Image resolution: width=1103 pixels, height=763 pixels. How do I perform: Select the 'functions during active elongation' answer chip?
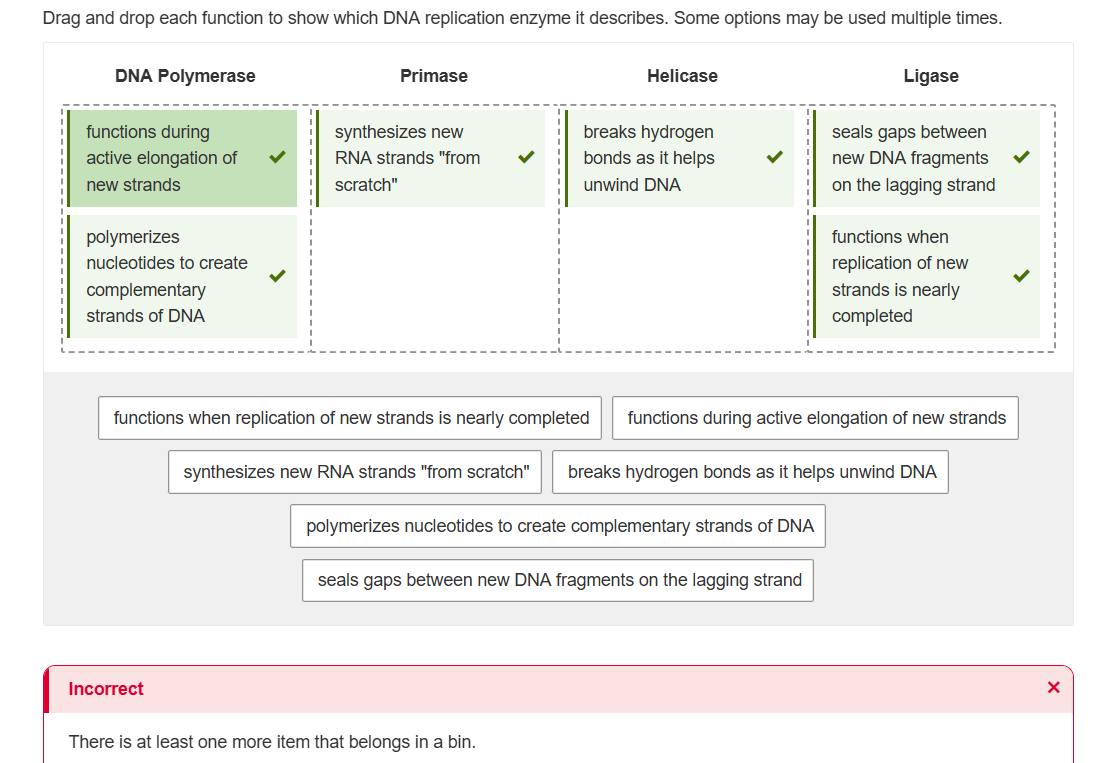(x=815, y=418)
